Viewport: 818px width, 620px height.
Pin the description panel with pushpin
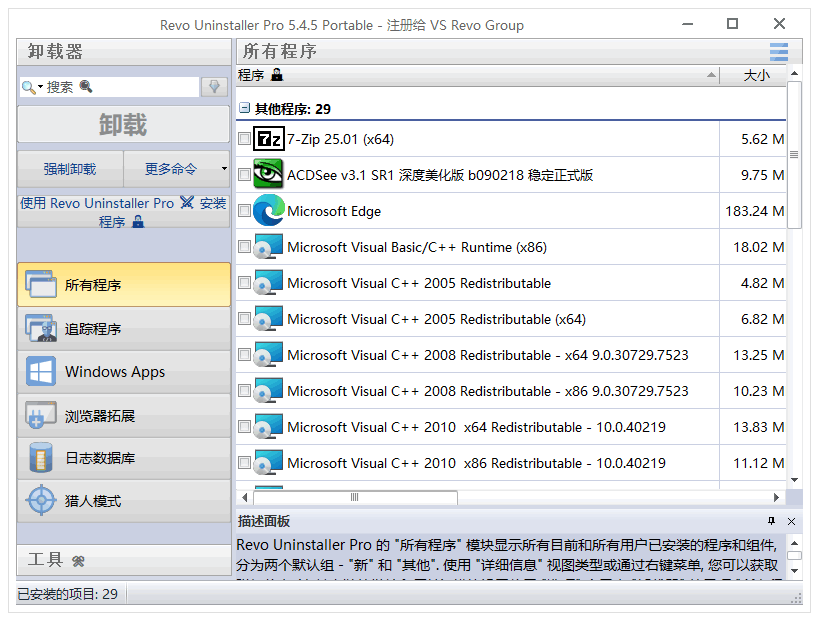coord(771,521)
